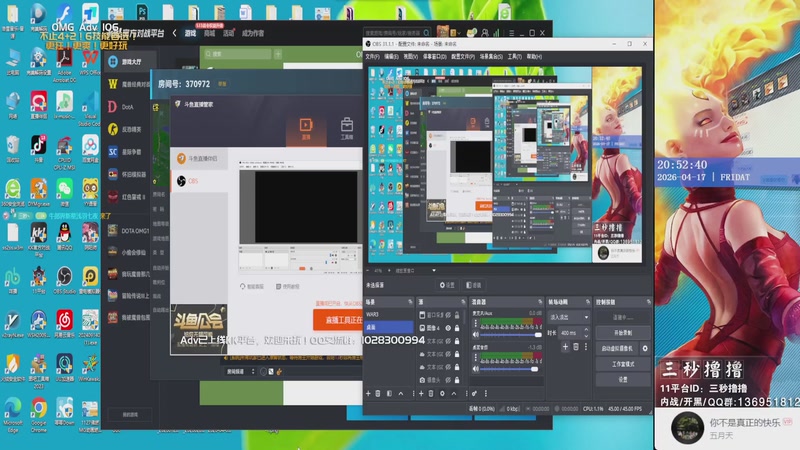Click 开始录制 start recording button
The image size is (800, 450).
623,333
